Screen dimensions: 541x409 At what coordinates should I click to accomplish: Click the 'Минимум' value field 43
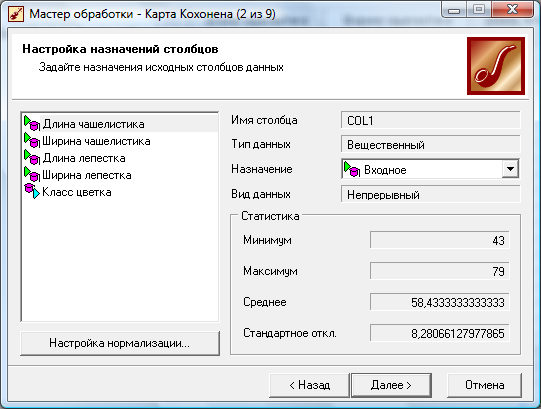(x=439, y=240)
